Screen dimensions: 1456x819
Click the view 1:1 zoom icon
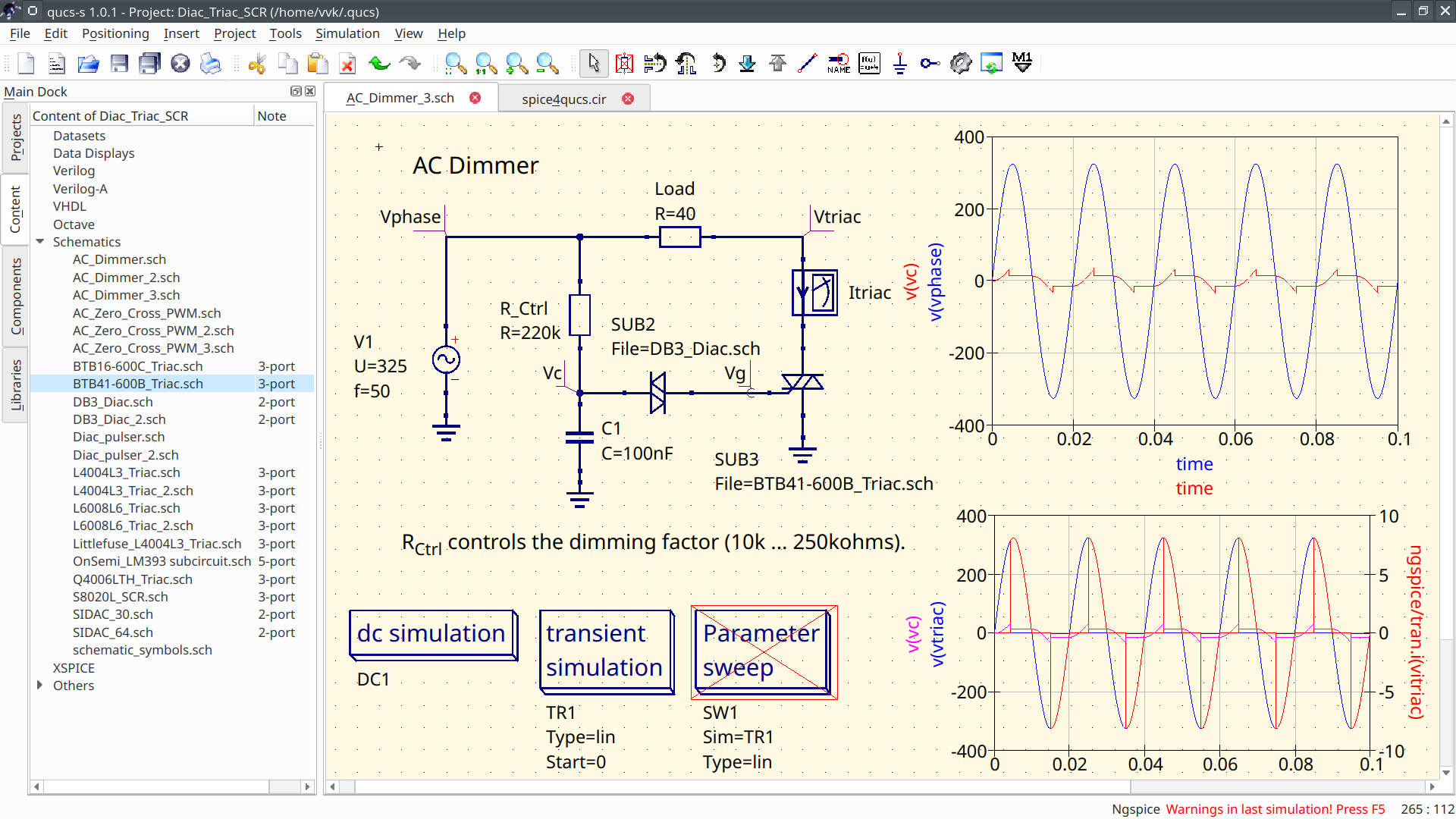tap(486, 64)
